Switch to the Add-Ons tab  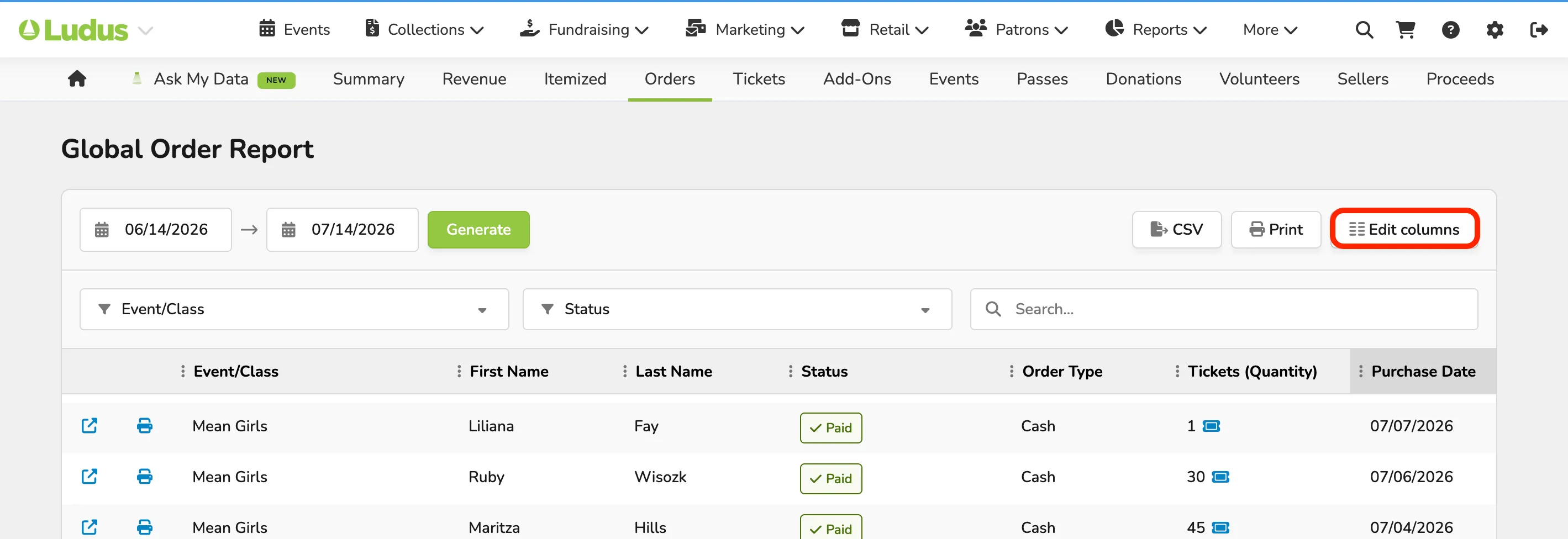(x=857, y=79)
